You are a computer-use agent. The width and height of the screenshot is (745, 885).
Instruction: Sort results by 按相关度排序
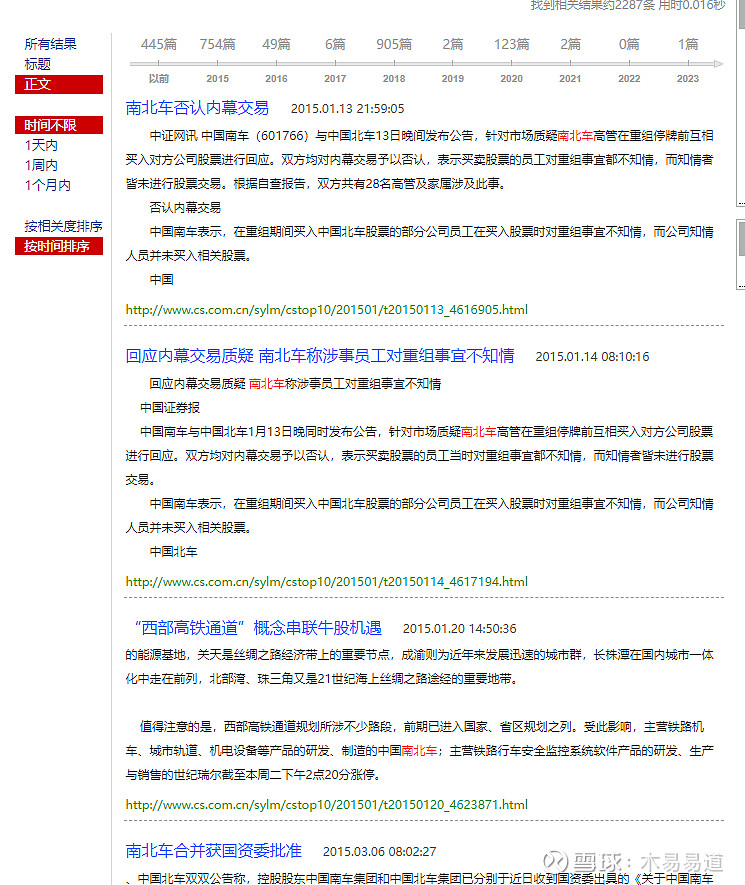63,226
